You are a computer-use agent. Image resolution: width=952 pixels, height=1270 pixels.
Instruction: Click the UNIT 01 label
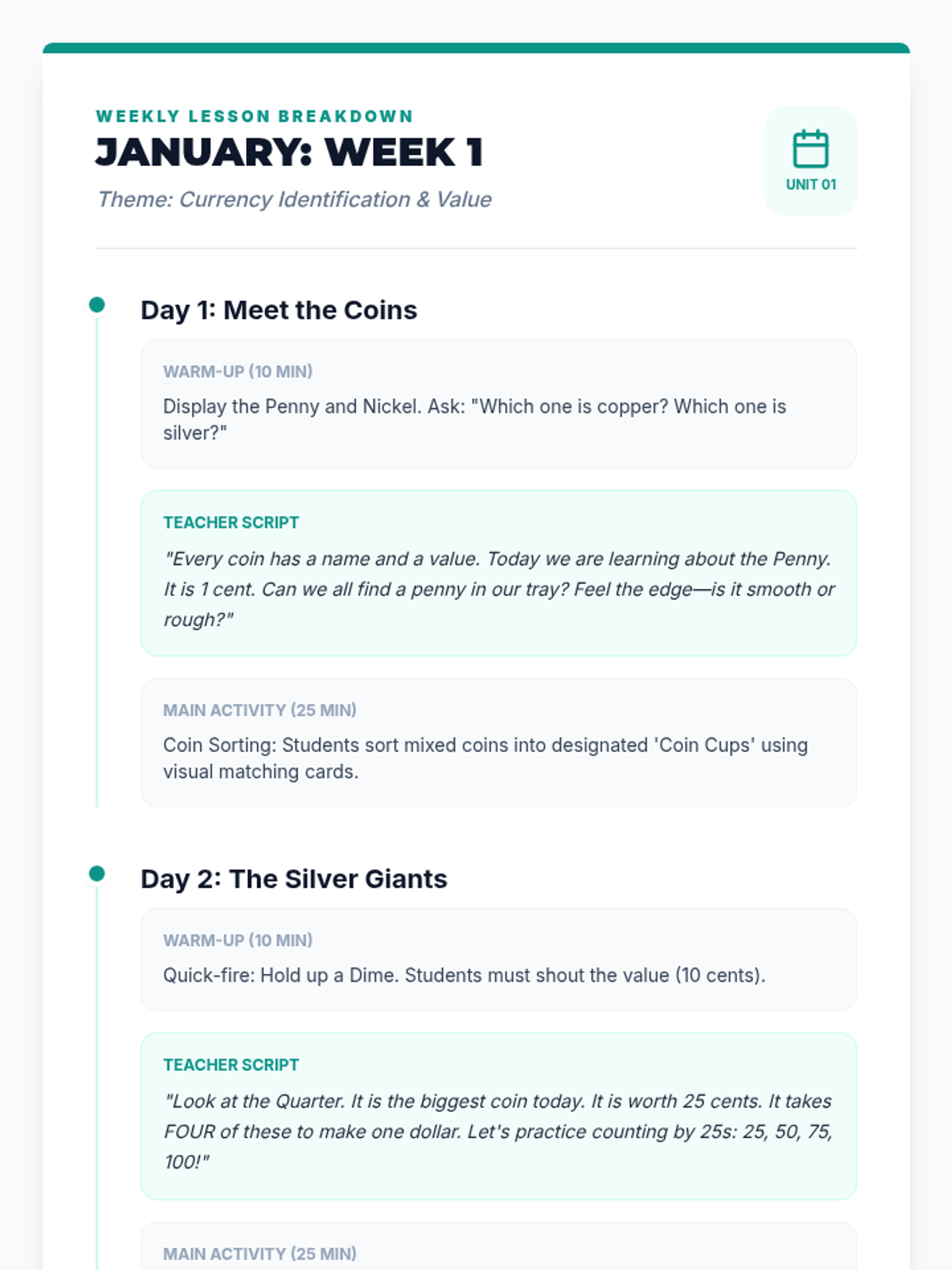click(810, 184)
